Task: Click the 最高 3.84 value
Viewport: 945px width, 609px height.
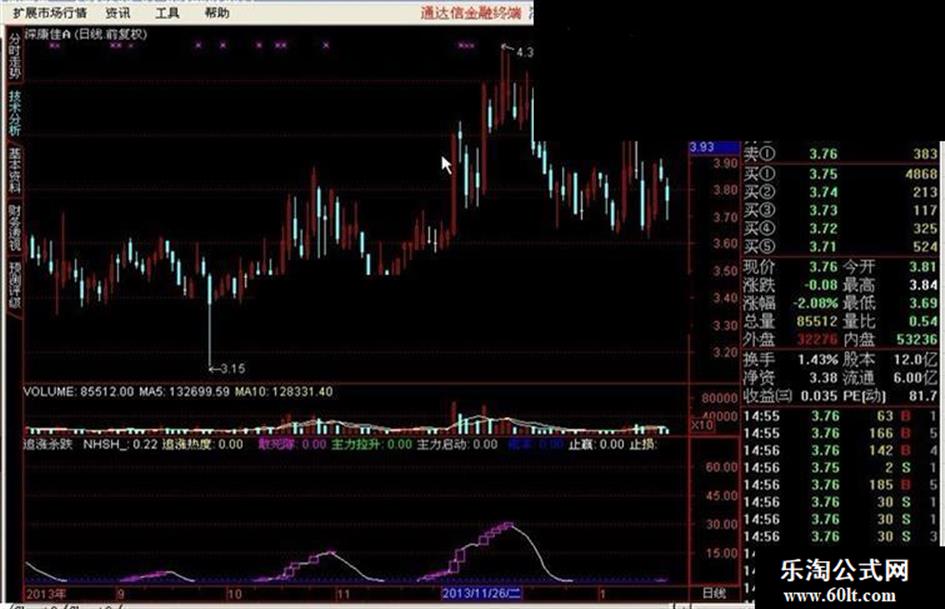Action: point(890,285)
